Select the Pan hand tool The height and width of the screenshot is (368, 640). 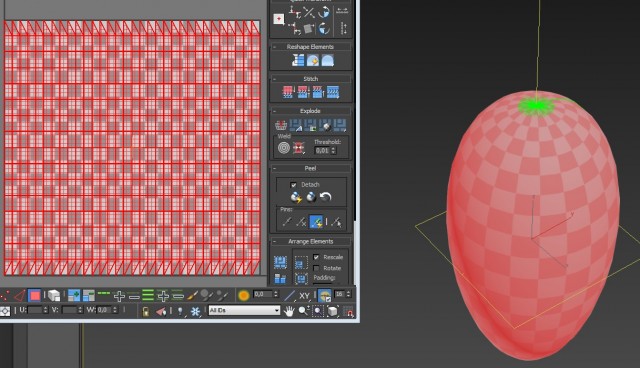tap(289, 312)
